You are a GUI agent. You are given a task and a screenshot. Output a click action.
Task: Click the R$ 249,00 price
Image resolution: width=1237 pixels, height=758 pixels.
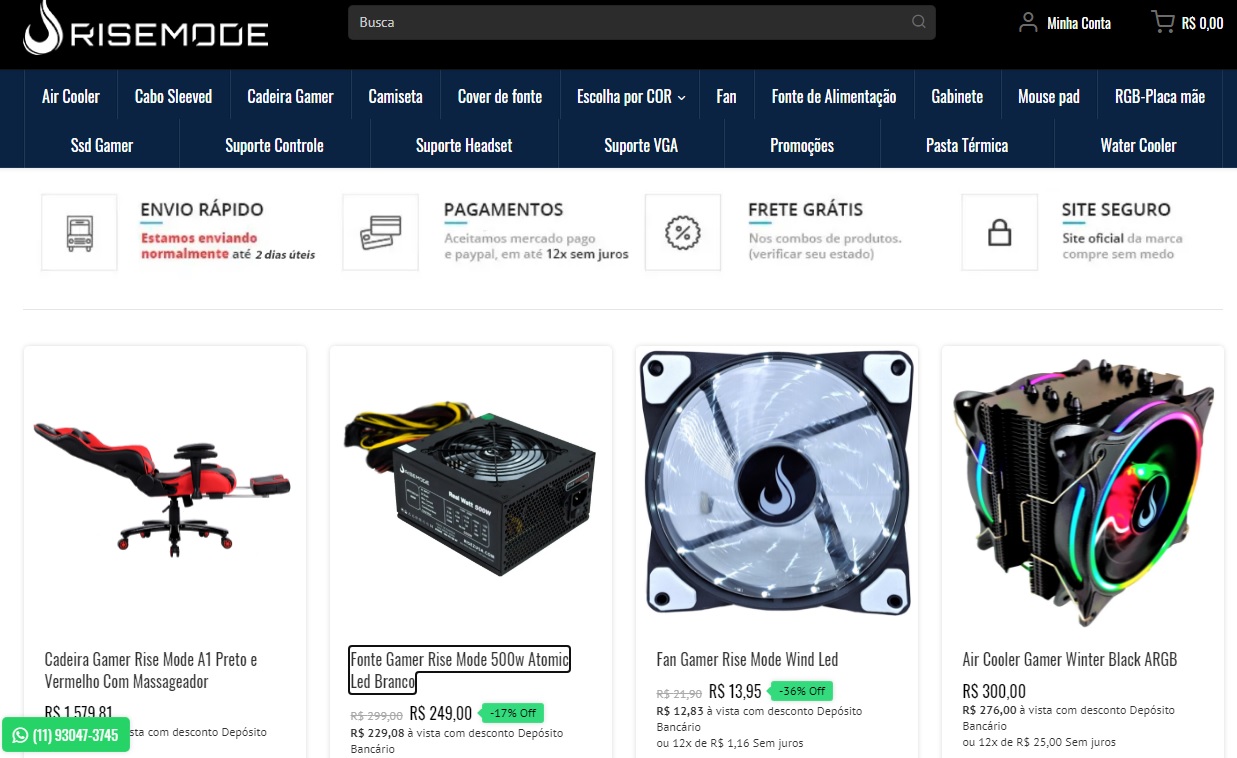click(x=441, y=713)
